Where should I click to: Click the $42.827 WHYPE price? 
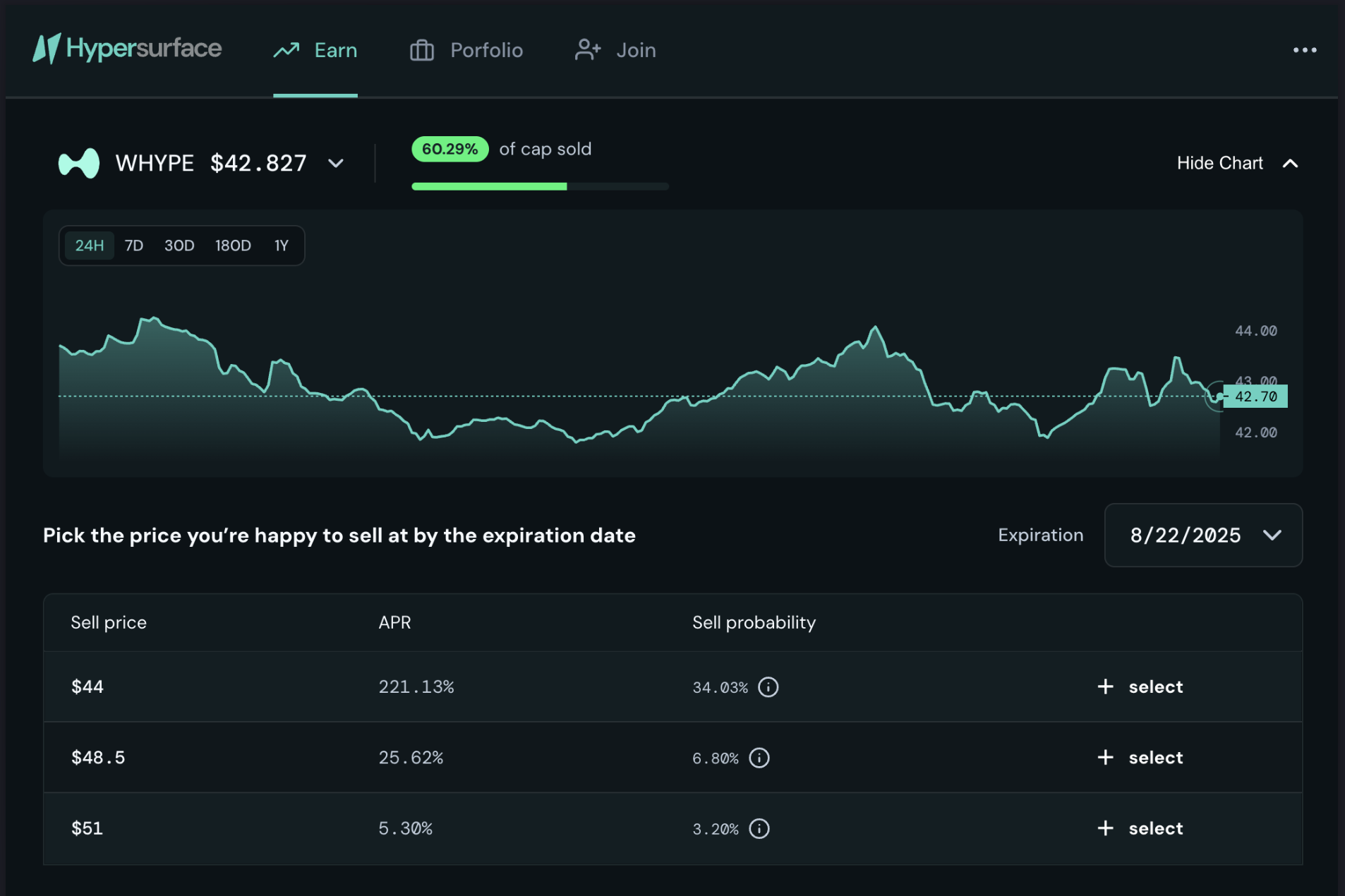pos(258,163)
